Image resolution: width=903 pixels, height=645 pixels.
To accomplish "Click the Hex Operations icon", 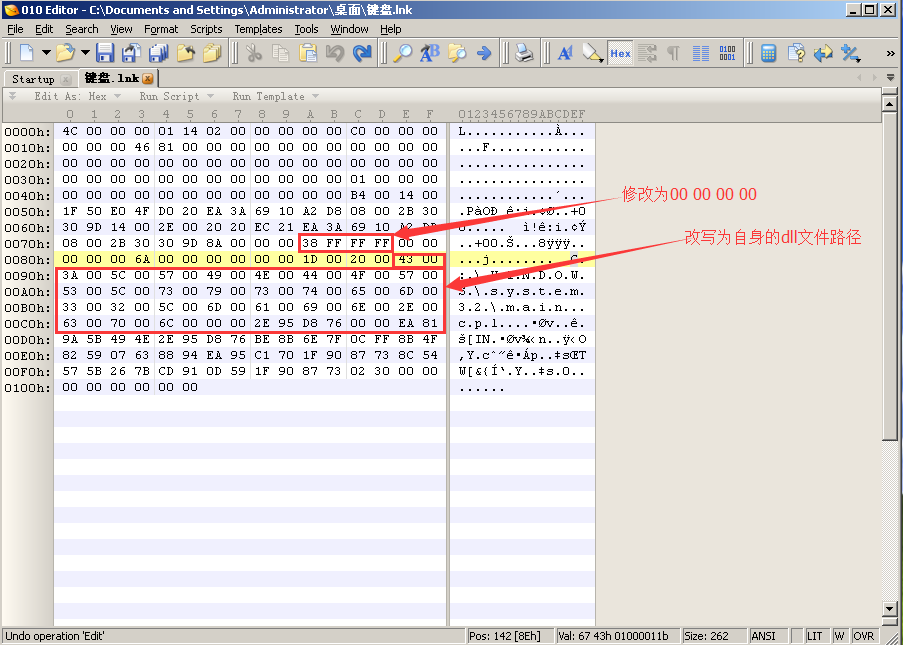I will (x=849, y=53).
